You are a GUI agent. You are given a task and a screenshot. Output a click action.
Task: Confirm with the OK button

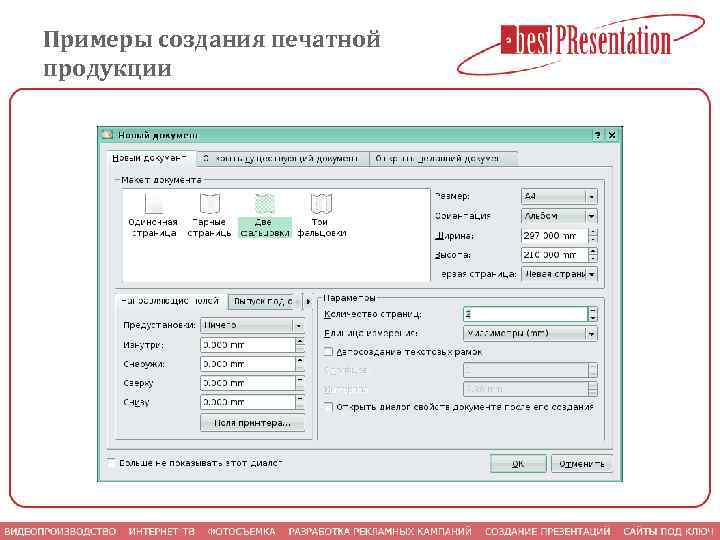[518, 464]
